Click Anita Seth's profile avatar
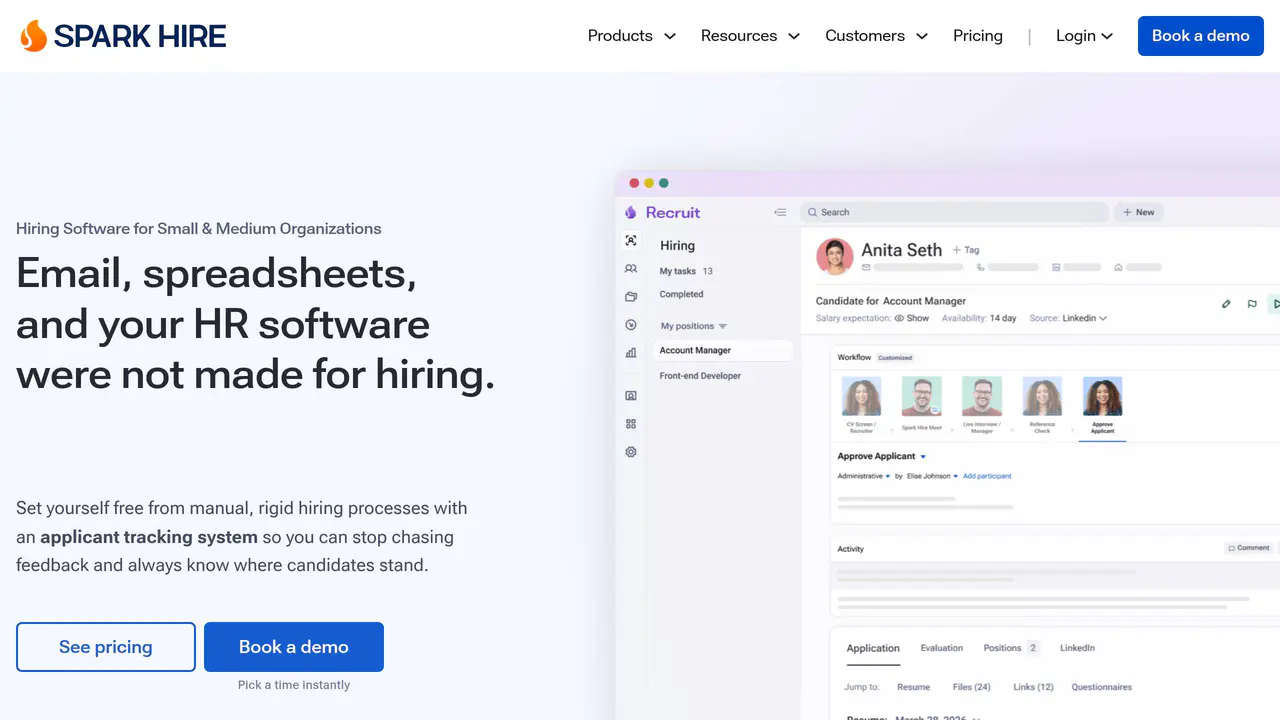 click(835, 256)
